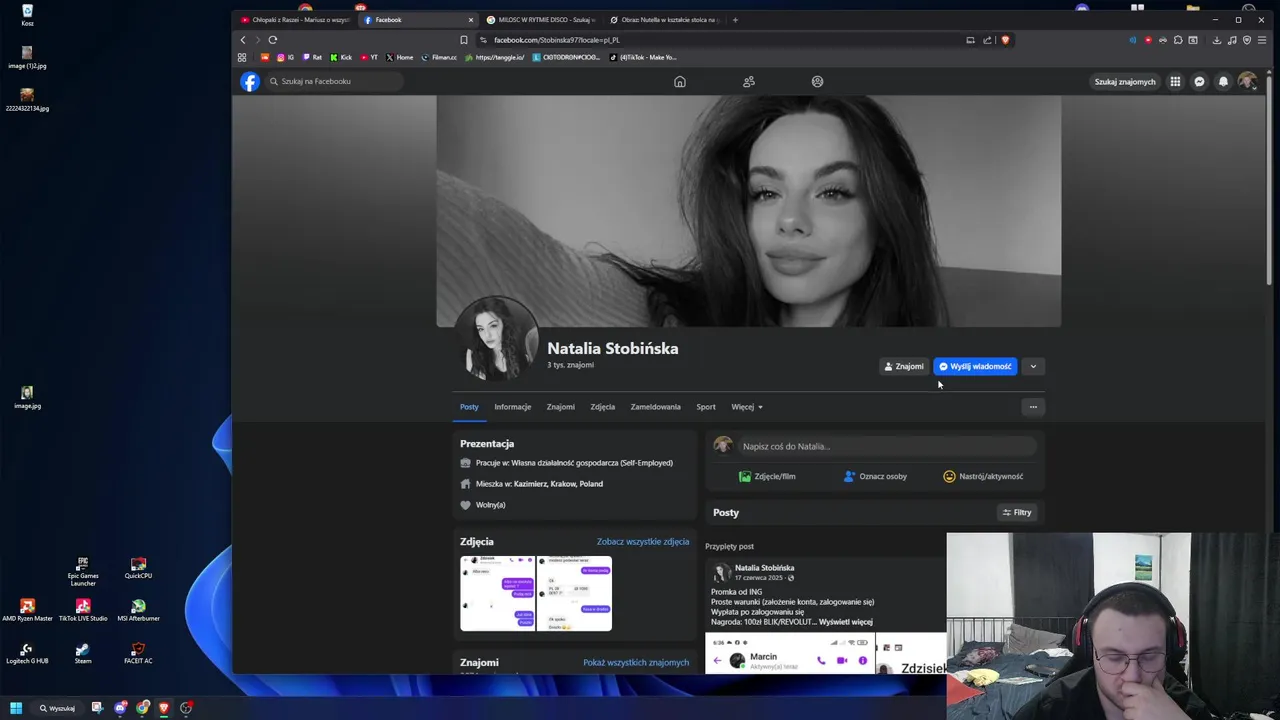Click the Brave Shields lion icon
Viewport: 1280px width, 720px height.
tap(1005, 40)
